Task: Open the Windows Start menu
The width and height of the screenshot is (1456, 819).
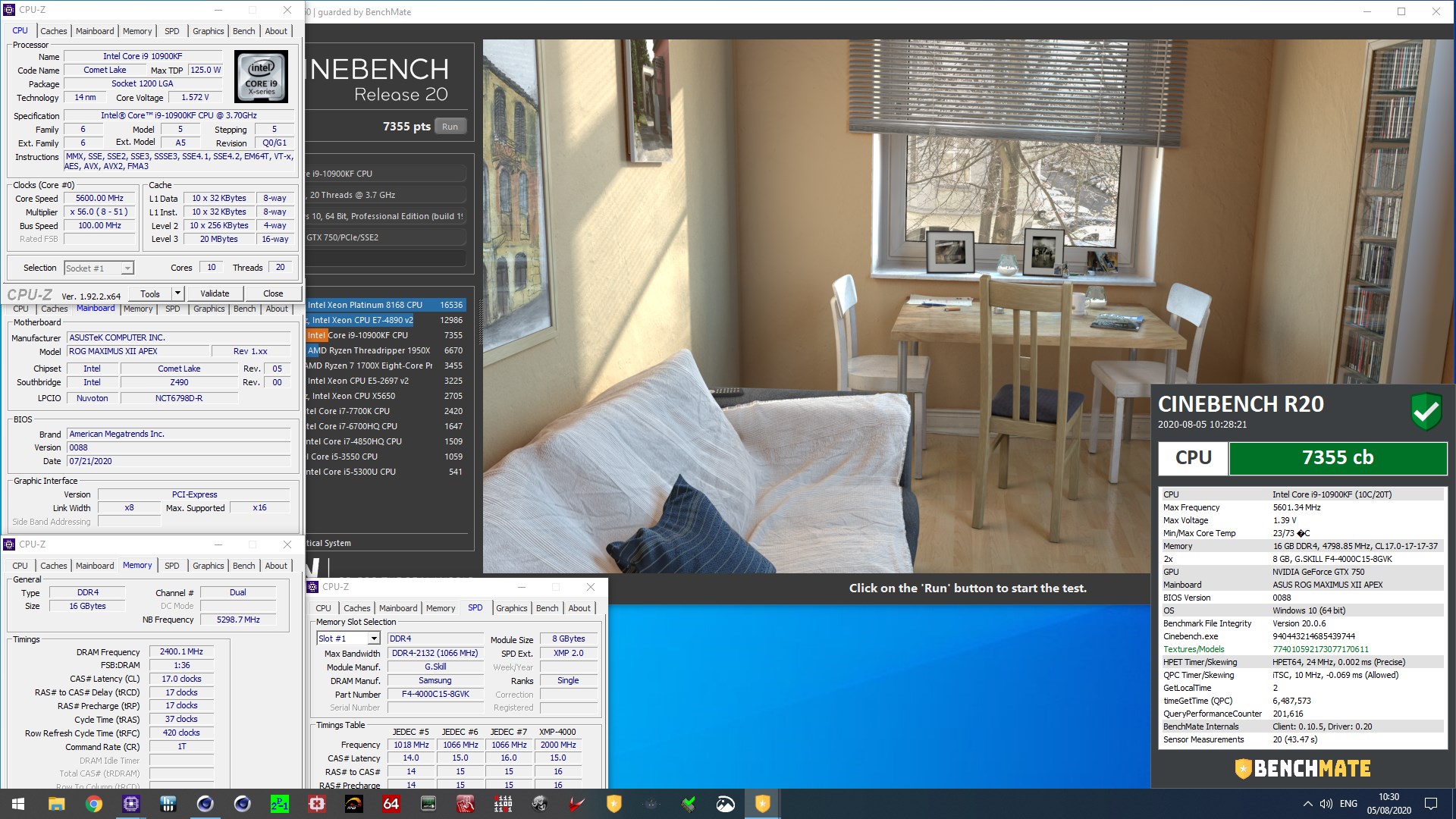Action: pyautogui.click(x=18, y=804)
